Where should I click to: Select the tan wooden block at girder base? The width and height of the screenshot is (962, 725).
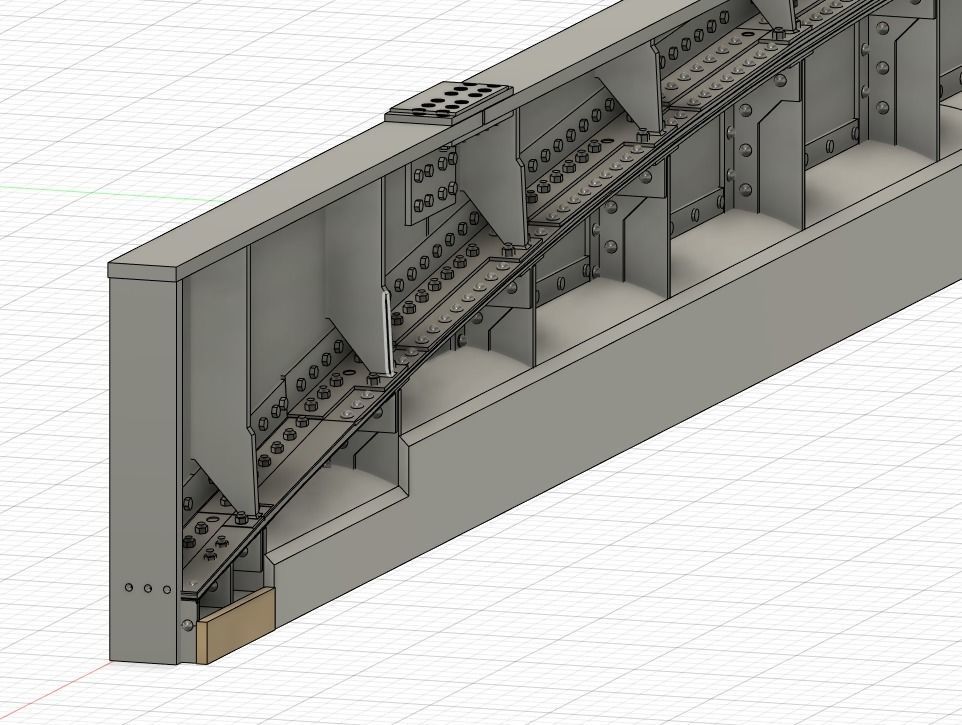click(x=234, y=626)
